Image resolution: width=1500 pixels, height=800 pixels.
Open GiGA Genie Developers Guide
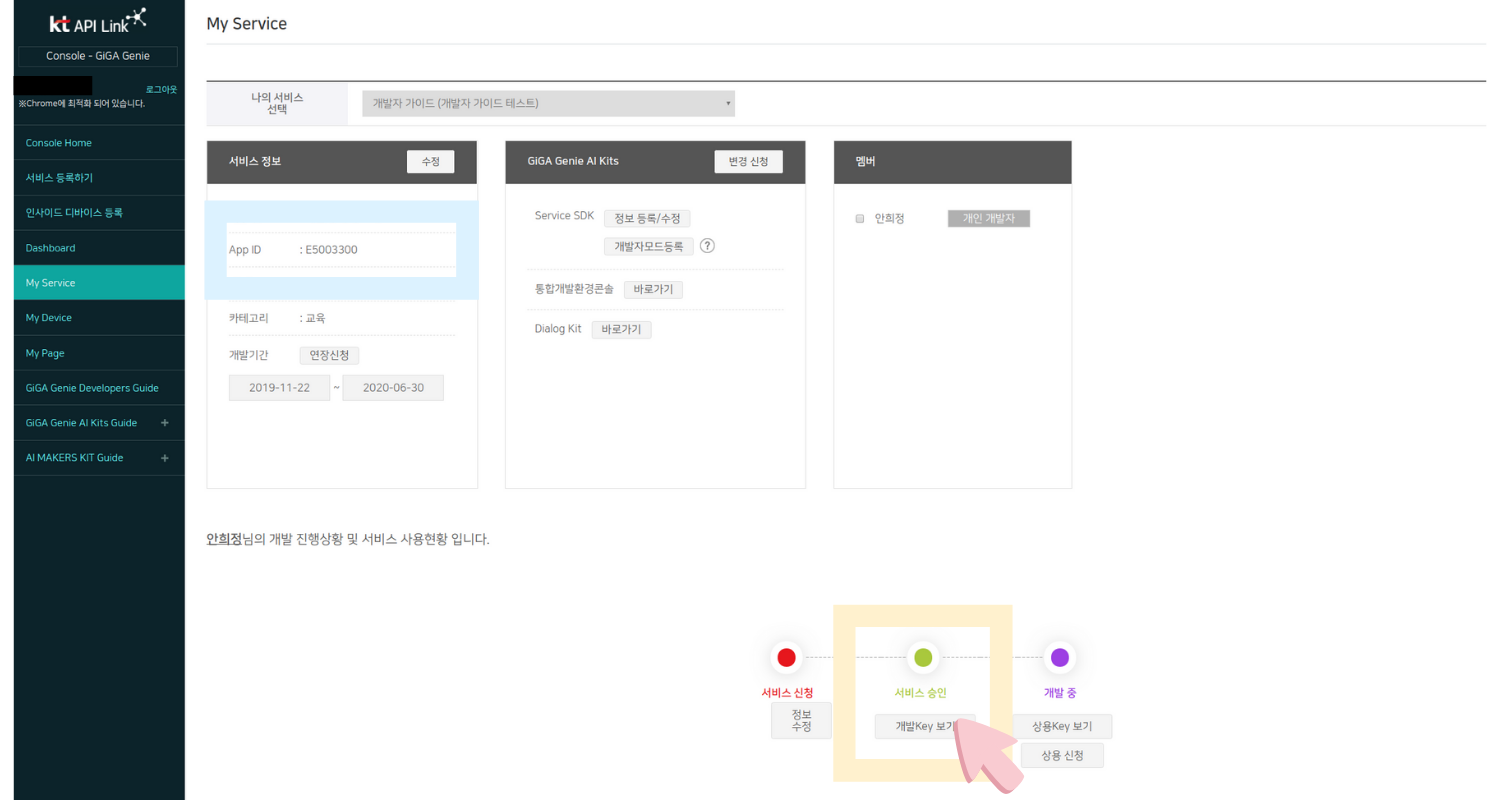coord(99,388)
